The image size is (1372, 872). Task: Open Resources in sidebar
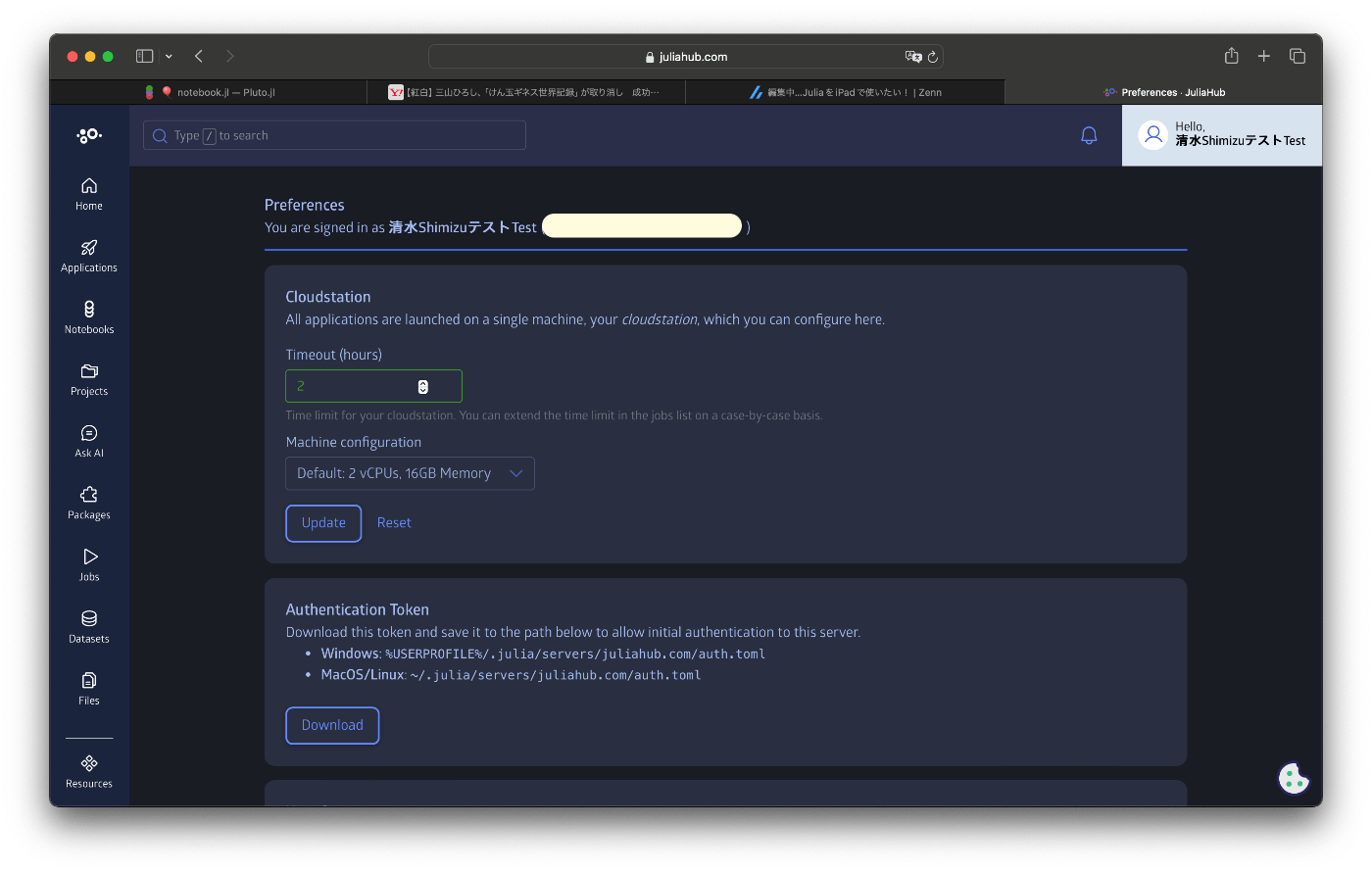[x=89, y=771]
